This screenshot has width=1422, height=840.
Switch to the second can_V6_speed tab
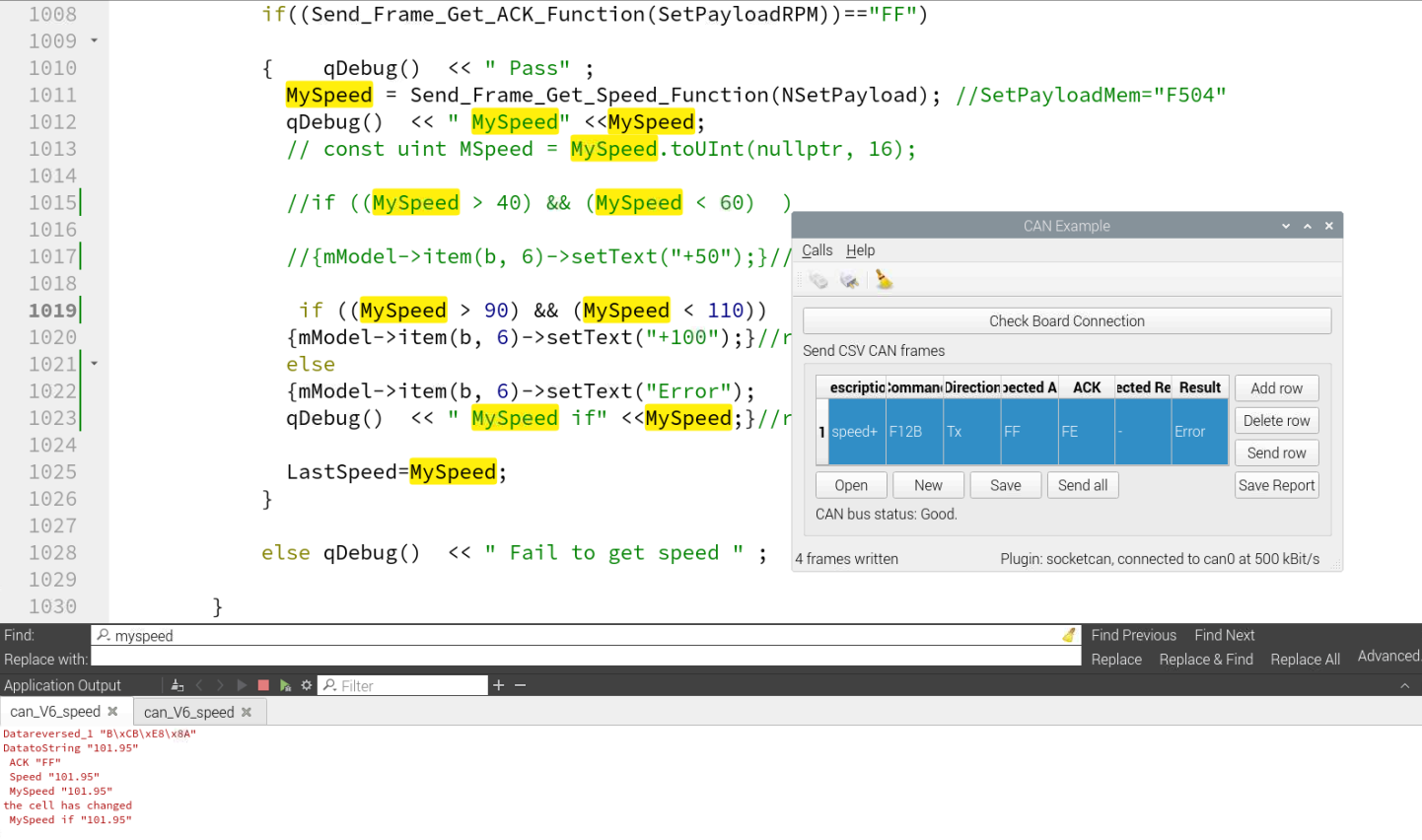(x=188, y=712)
